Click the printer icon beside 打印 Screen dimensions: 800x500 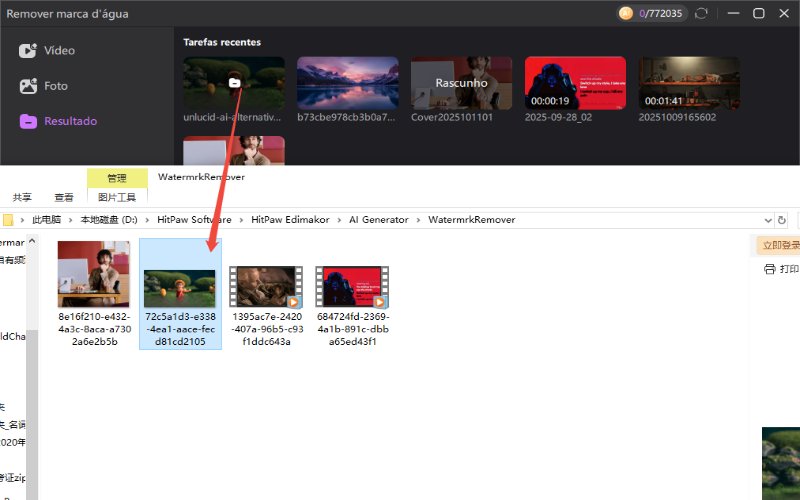click(x=769, y=269)
